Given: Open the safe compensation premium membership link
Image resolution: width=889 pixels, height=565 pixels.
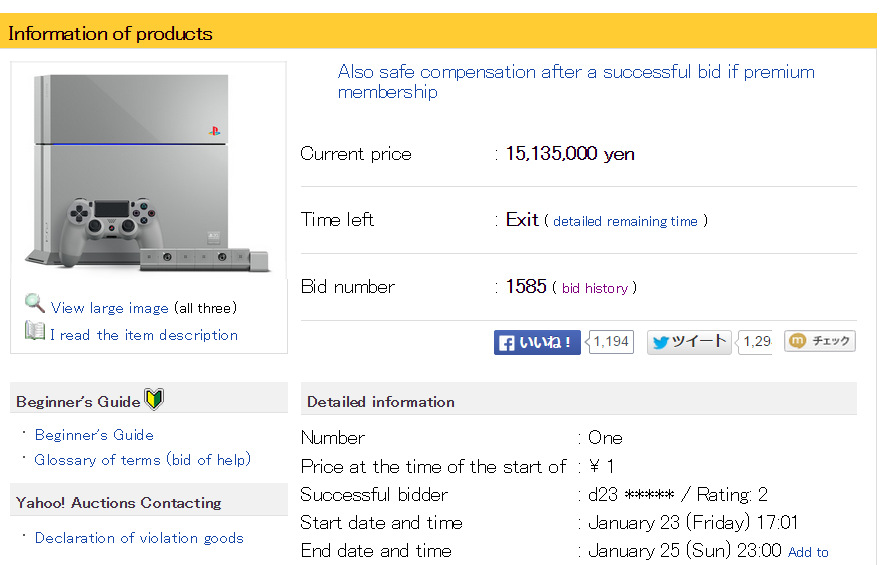Looking at the screenshot, I should [x=575, y=82].
